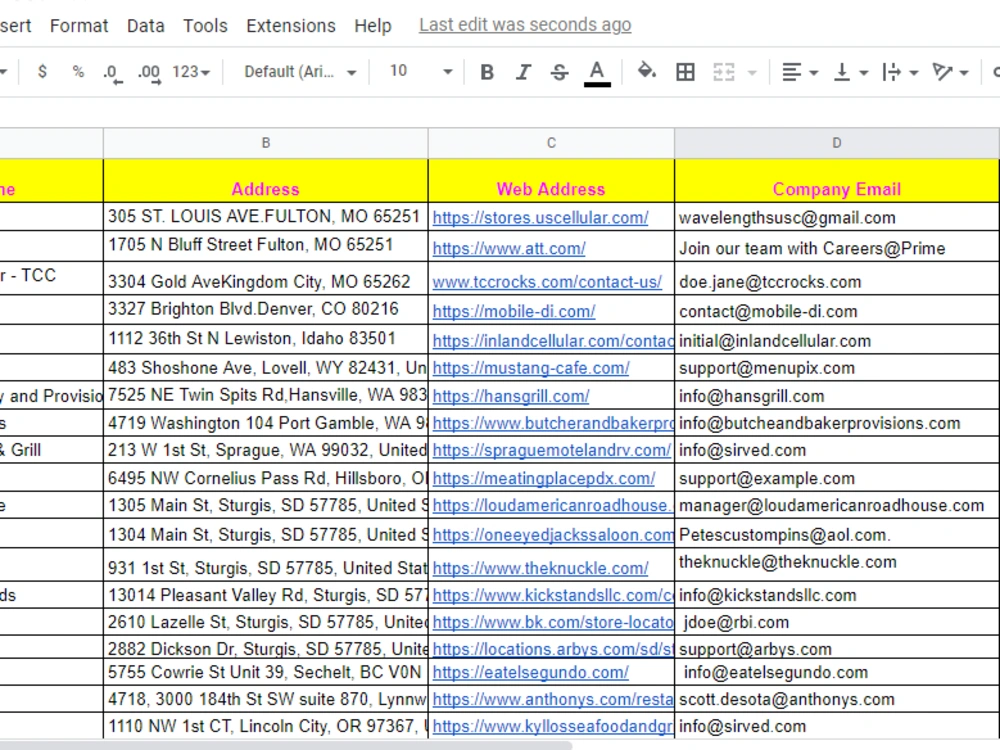Viewport: 1000px width, 750px height.
Task: Select cell info@hansgrill.com
Action: coord(837,396)
